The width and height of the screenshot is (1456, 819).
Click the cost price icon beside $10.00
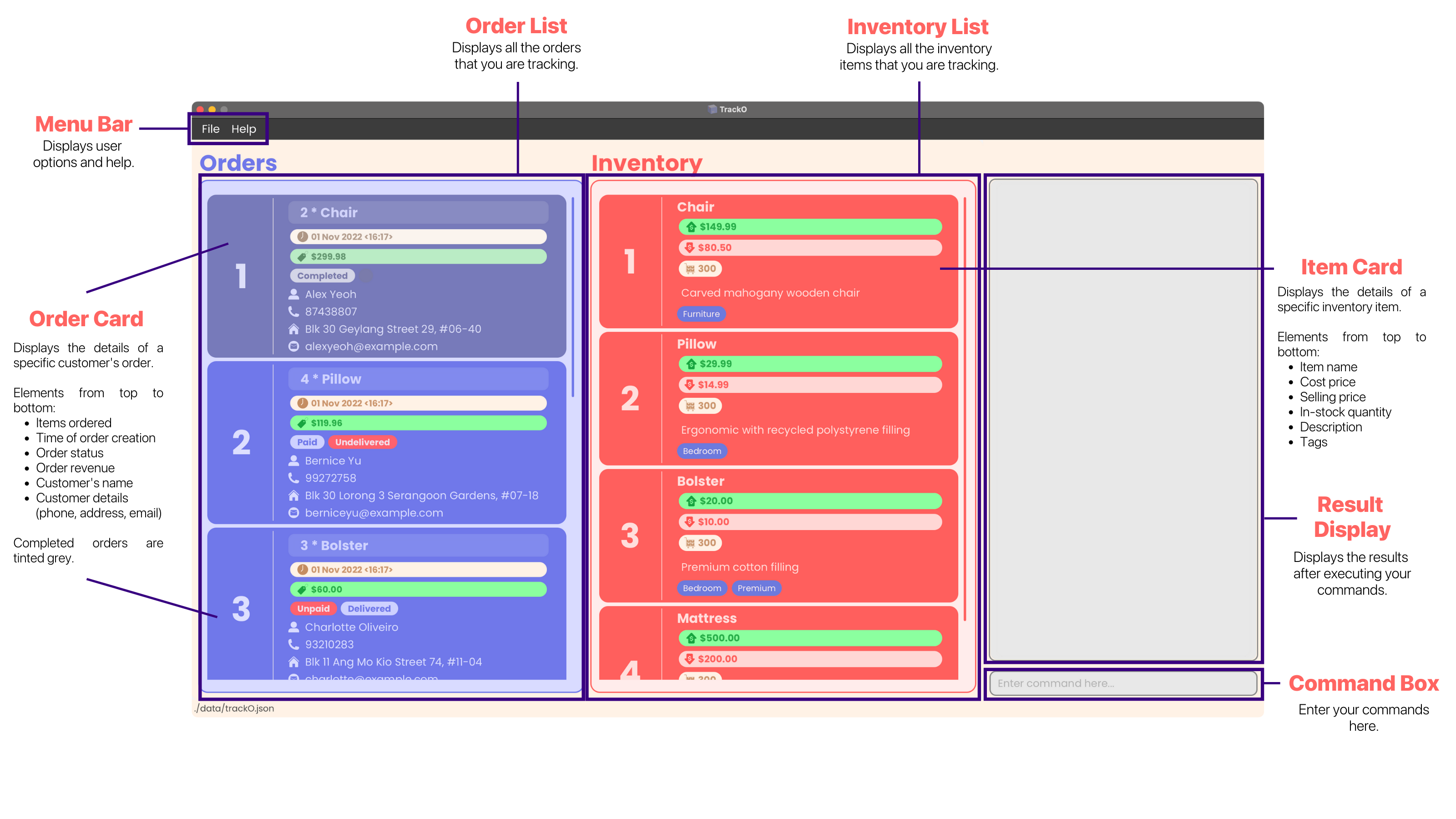[690, 522]
